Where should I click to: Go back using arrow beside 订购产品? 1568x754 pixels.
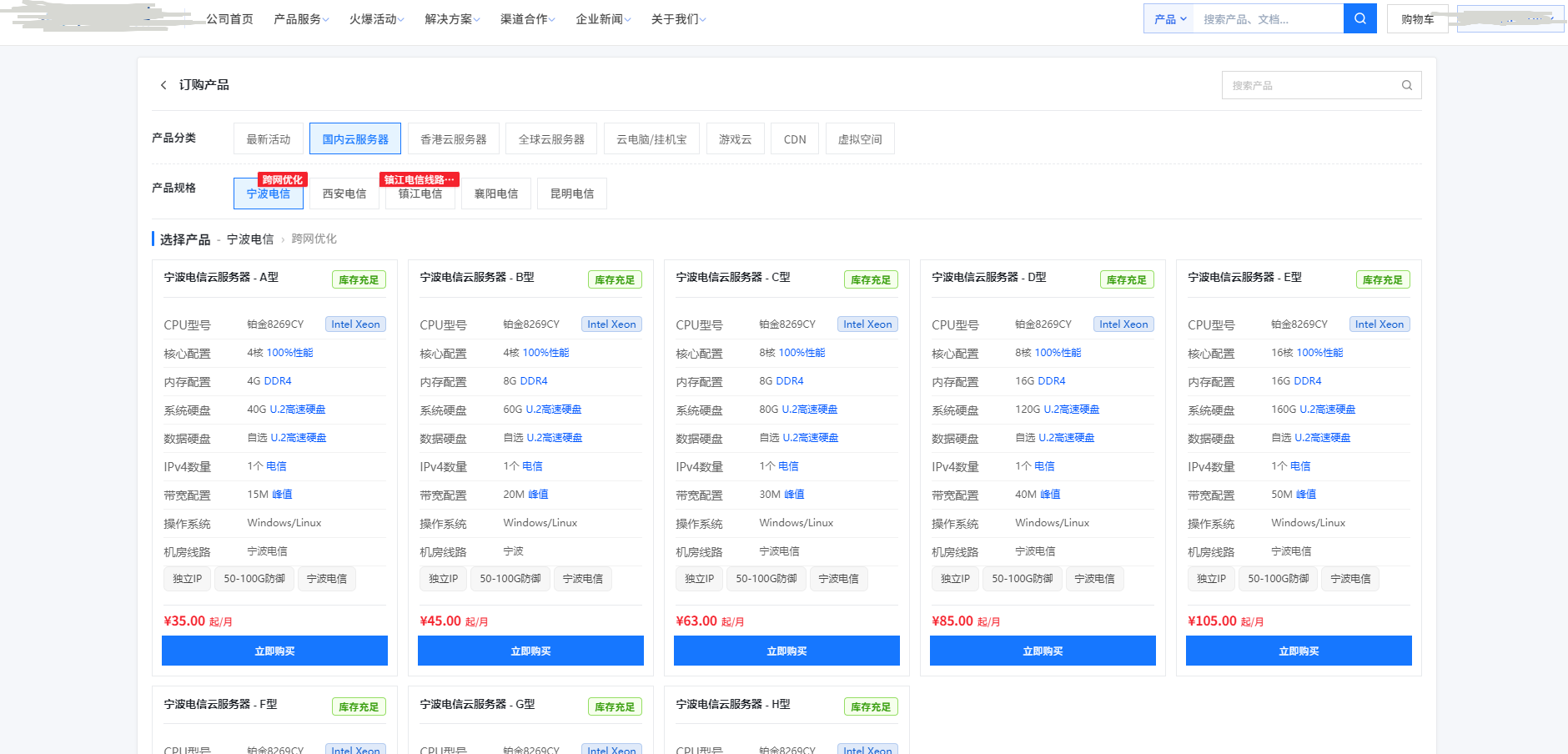[x=163, y=85]
